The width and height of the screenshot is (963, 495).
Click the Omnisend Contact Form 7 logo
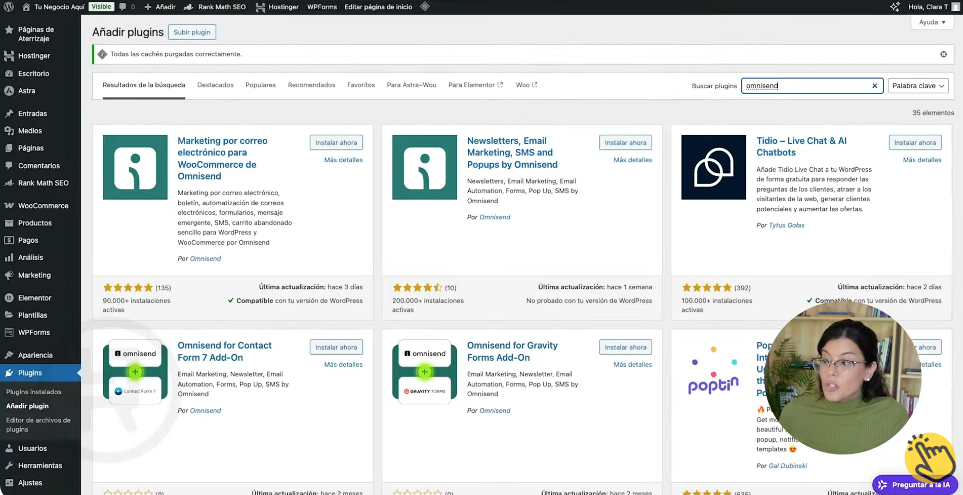pyautogui.click(x=135, y=372)
